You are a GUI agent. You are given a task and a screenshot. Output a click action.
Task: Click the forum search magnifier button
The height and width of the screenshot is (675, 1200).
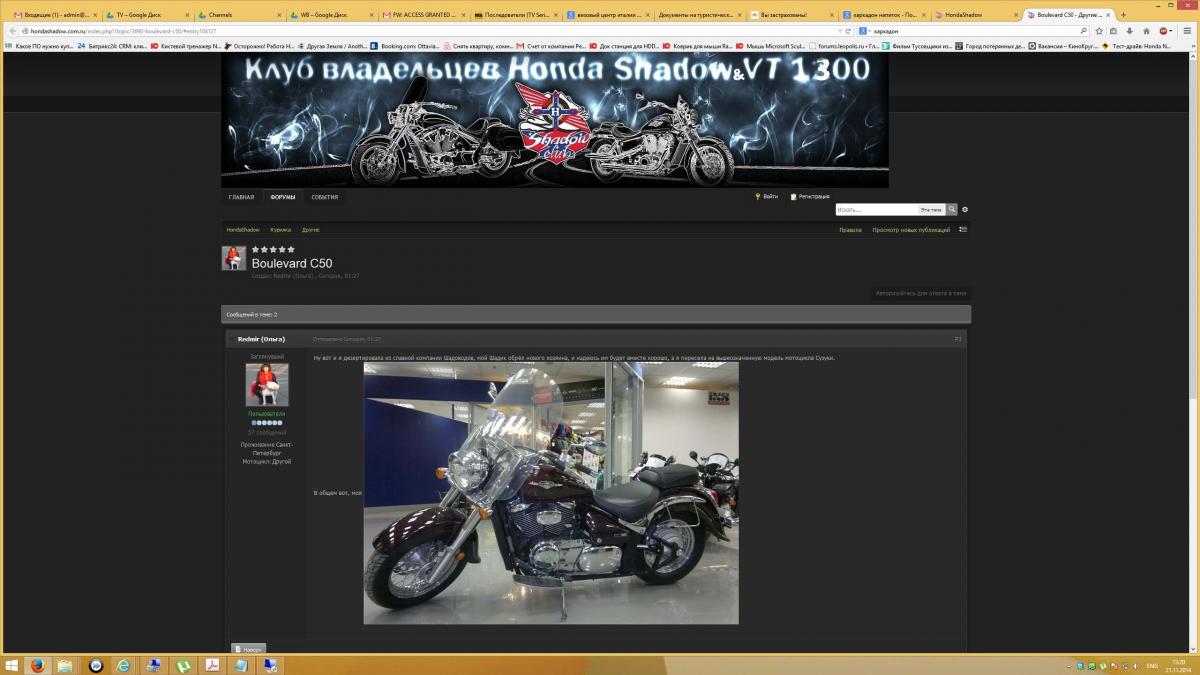[952, 210]
